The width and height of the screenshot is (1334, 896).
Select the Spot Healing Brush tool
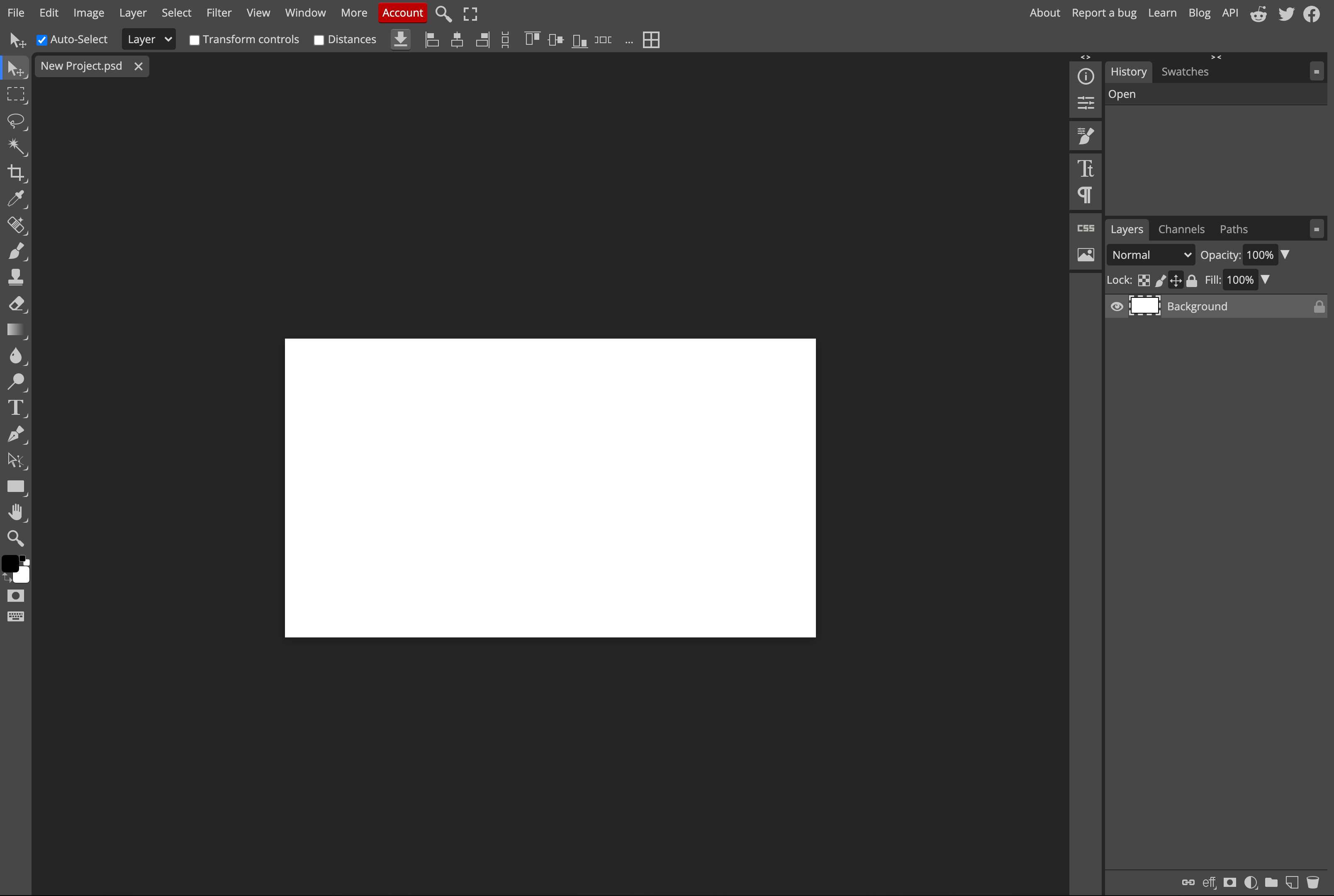coord(16,225)
